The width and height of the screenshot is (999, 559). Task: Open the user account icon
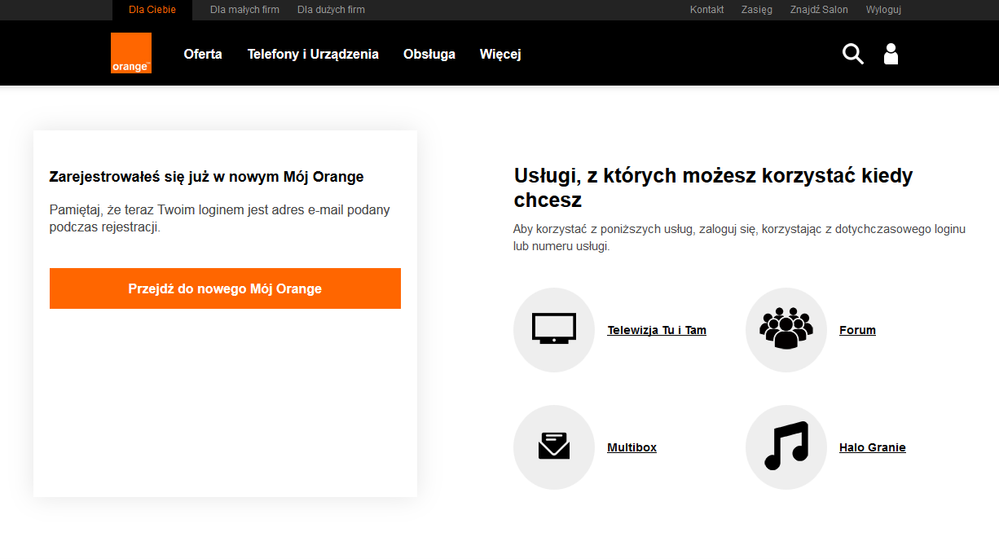point(891,54)
